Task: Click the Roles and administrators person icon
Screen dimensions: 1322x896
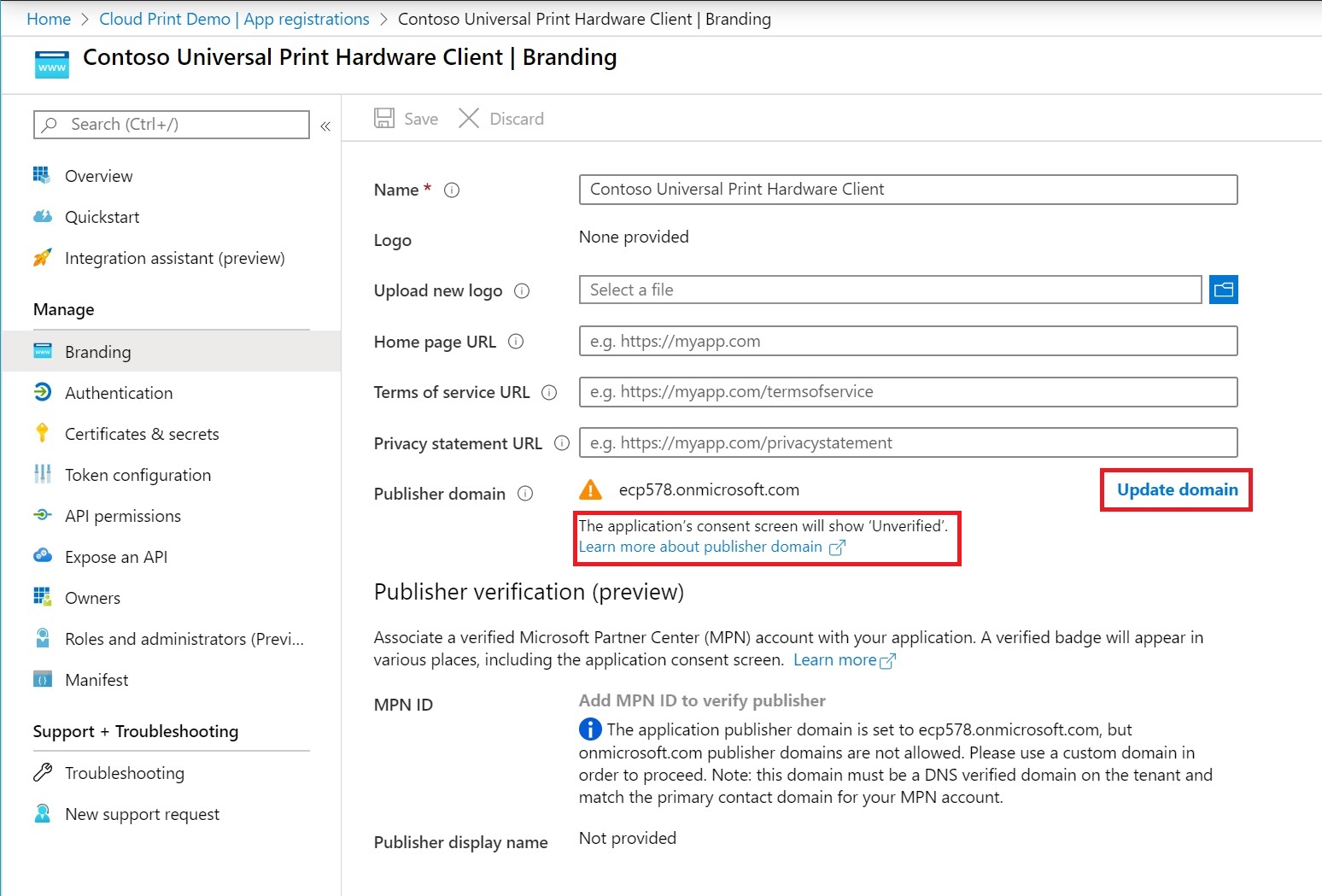Action: pos(42,638)
